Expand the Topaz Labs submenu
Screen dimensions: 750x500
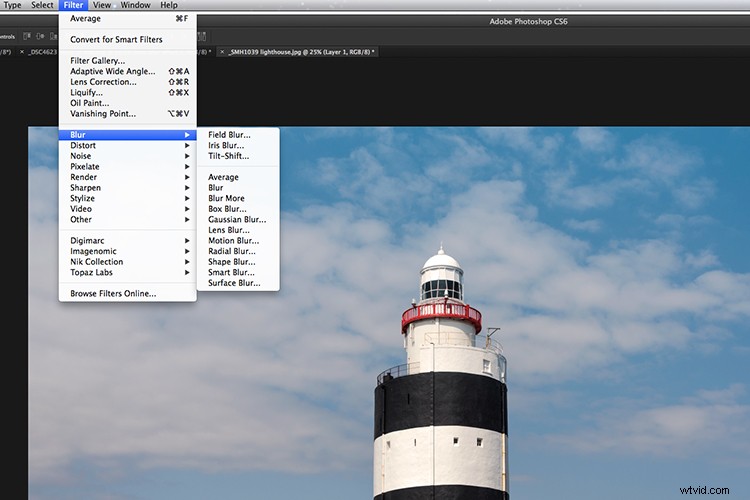tap(128, 272)
